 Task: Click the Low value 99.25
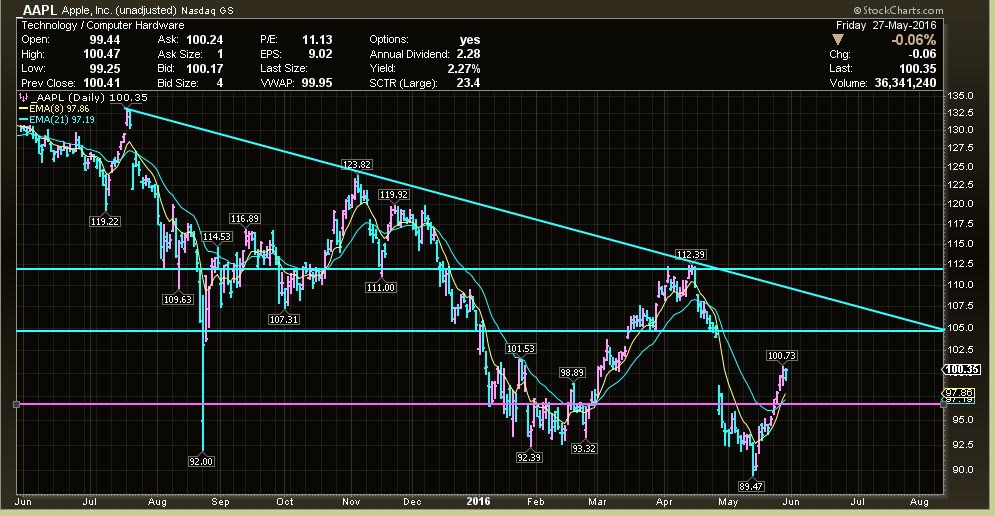pyautogui.click(x=105, y=69)
